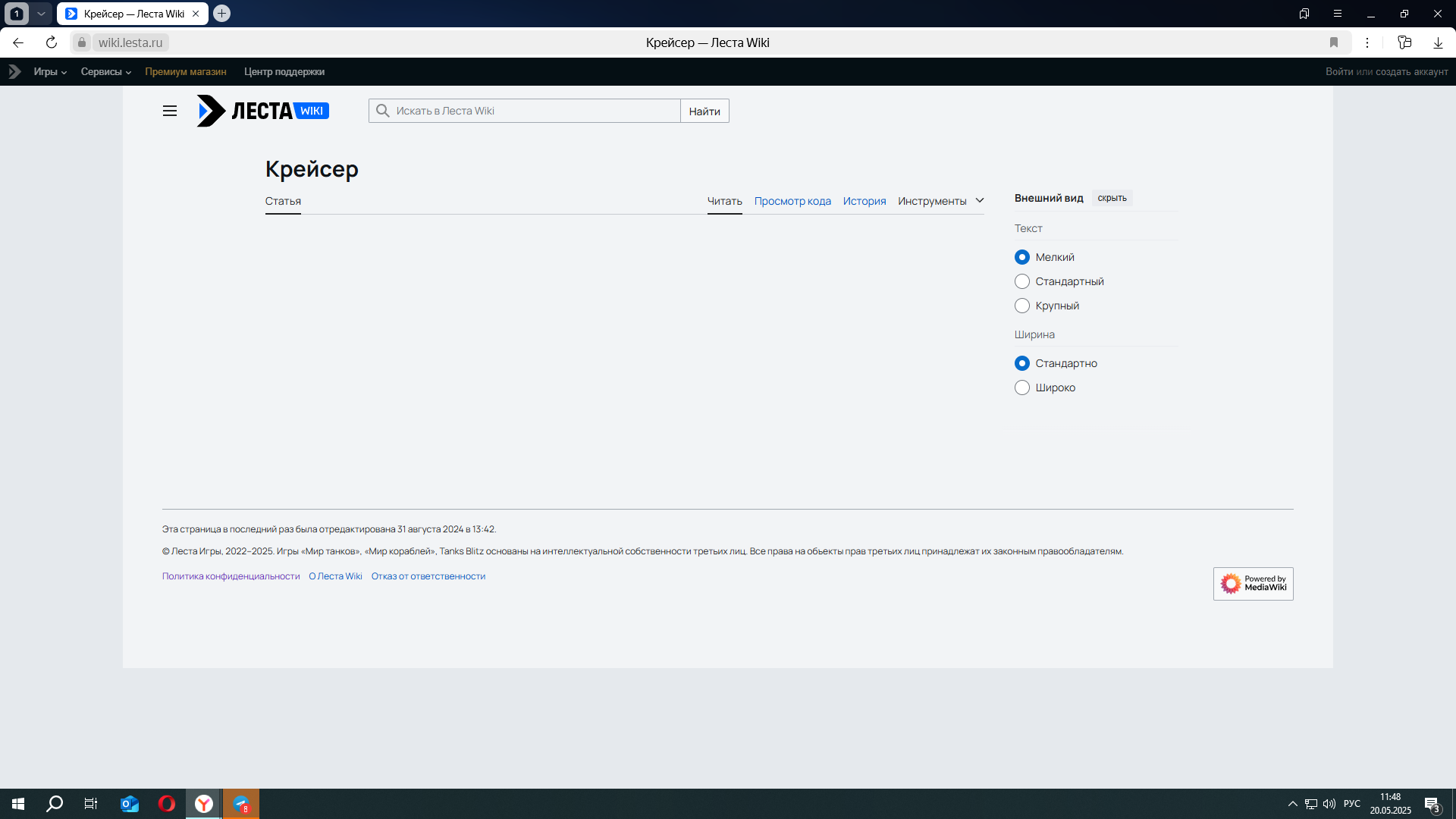Click the lock site-info icon
Image resolution: width=1456 pixels, height=819 pixels.
[x=82, y=42]
